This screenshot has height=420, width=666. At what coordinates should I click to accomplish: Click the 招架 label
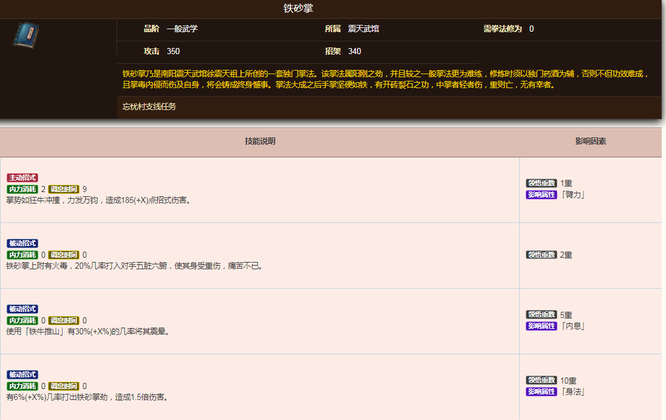[x=333, y=51]
